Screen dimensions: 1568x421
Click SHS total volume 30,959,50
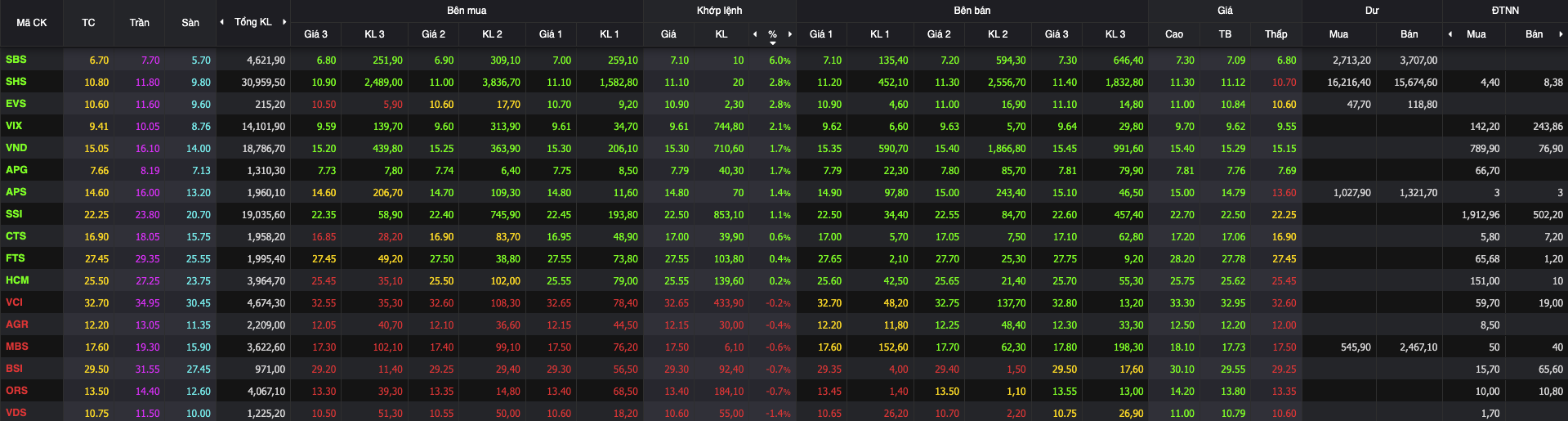click(x=263, y=83)
